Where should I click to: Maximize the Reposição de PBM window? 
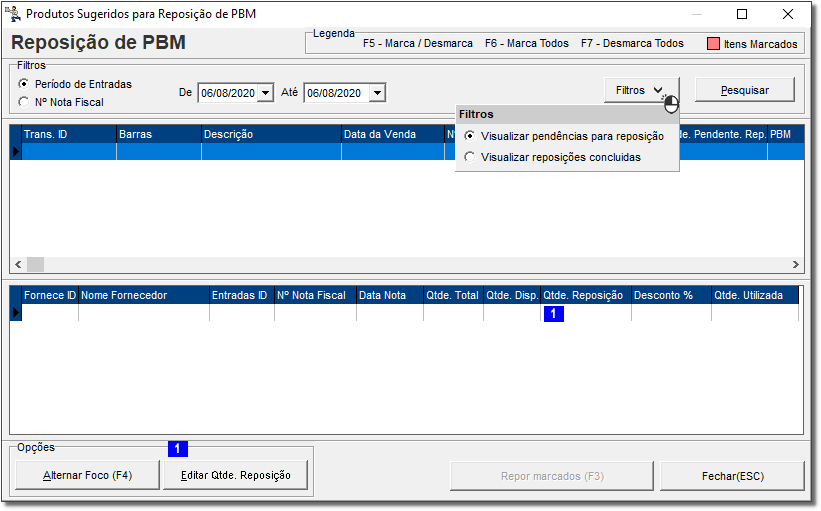(742, 14)
